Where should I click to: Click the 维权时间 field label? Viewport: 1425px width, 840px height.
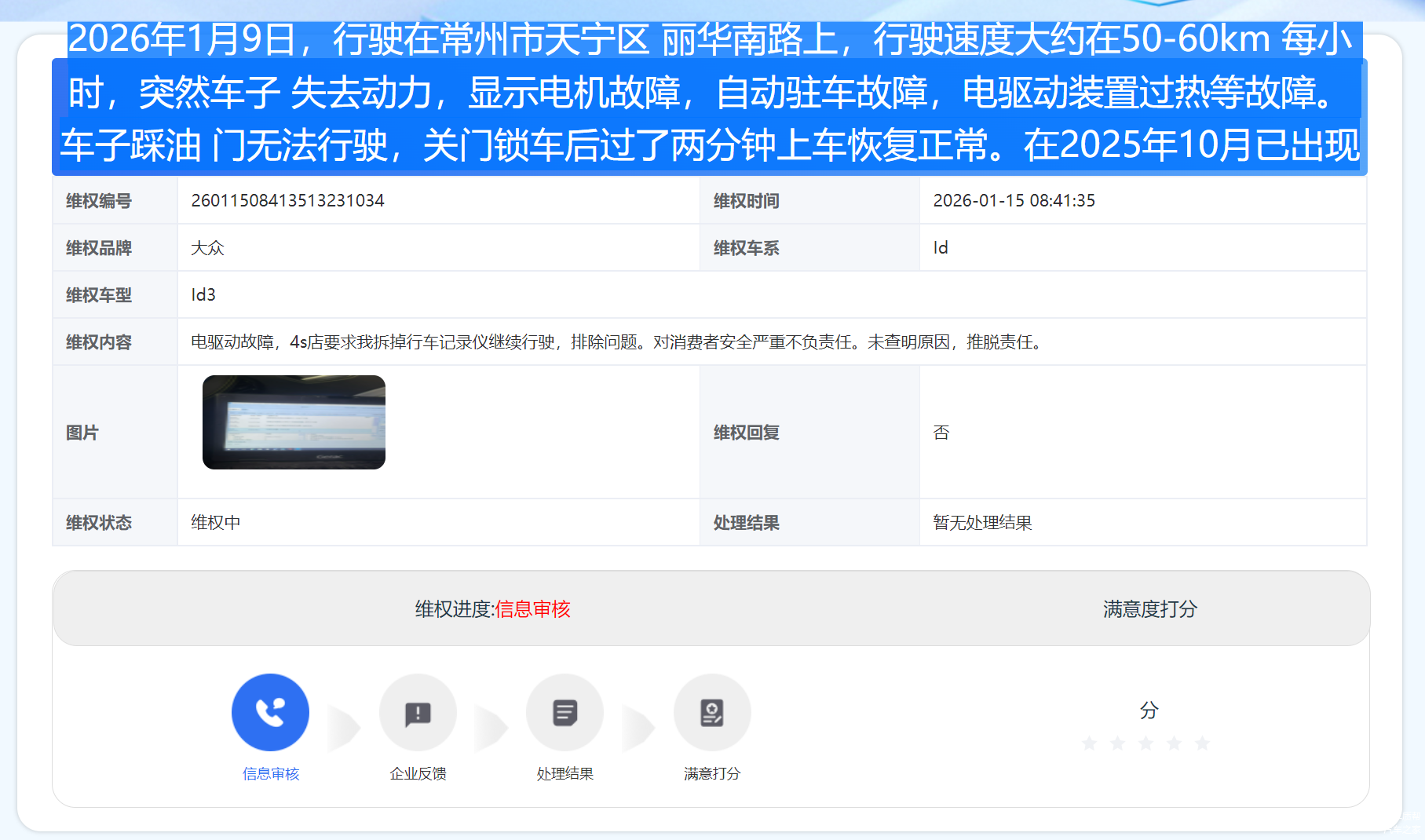tap(747, 200)
